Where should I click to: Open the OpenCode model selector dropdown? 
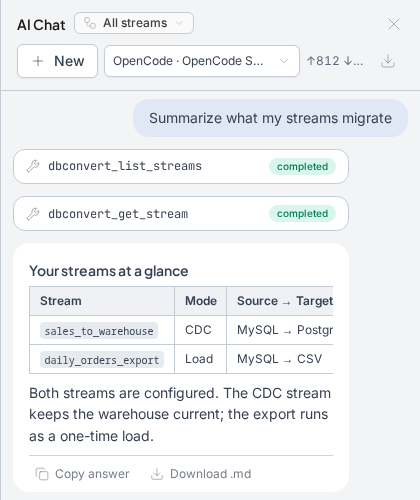click(202, 61)
